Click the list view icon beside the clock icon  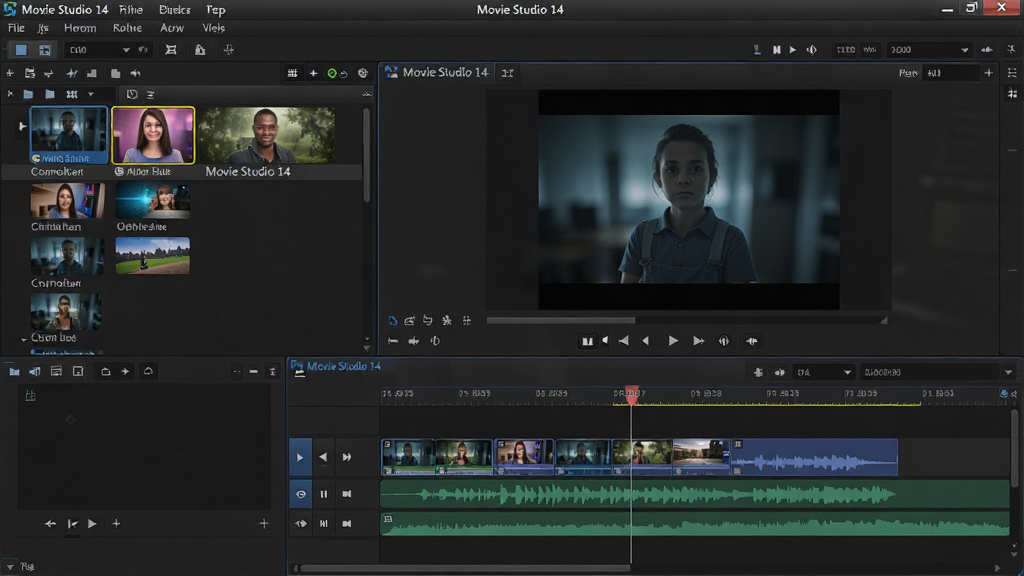click(x=150, y=94)
